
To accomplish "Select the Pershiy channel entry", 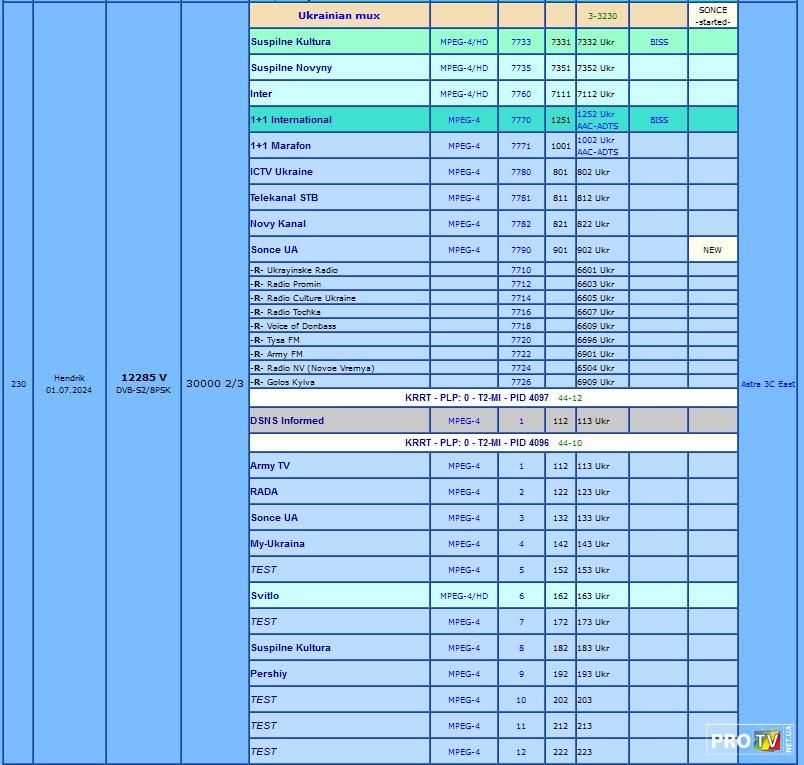I will pyautogui.click(x=269, y=674).
